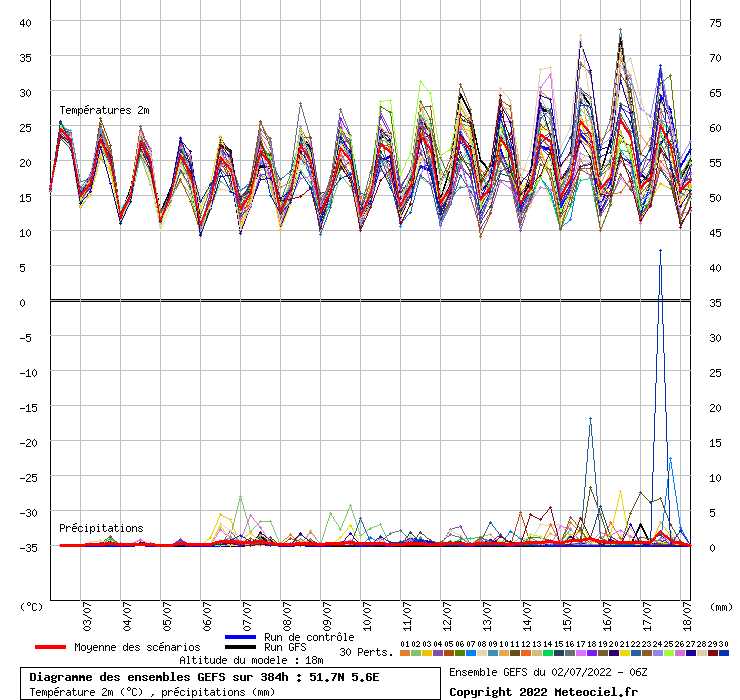Click the 'Copyright 2022 Meteociel.fr' text
Screen dimensions: 740x700
tap(543, 692)
